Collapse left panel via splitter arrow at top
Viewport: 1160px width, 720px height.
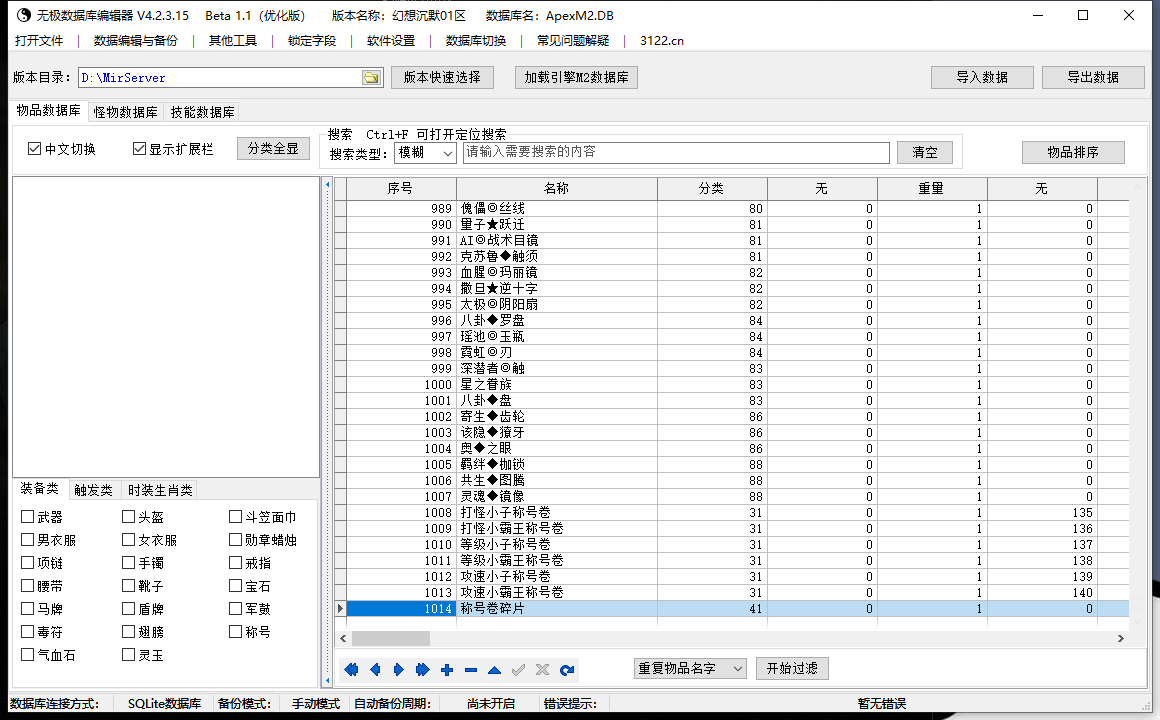(328, 185)
